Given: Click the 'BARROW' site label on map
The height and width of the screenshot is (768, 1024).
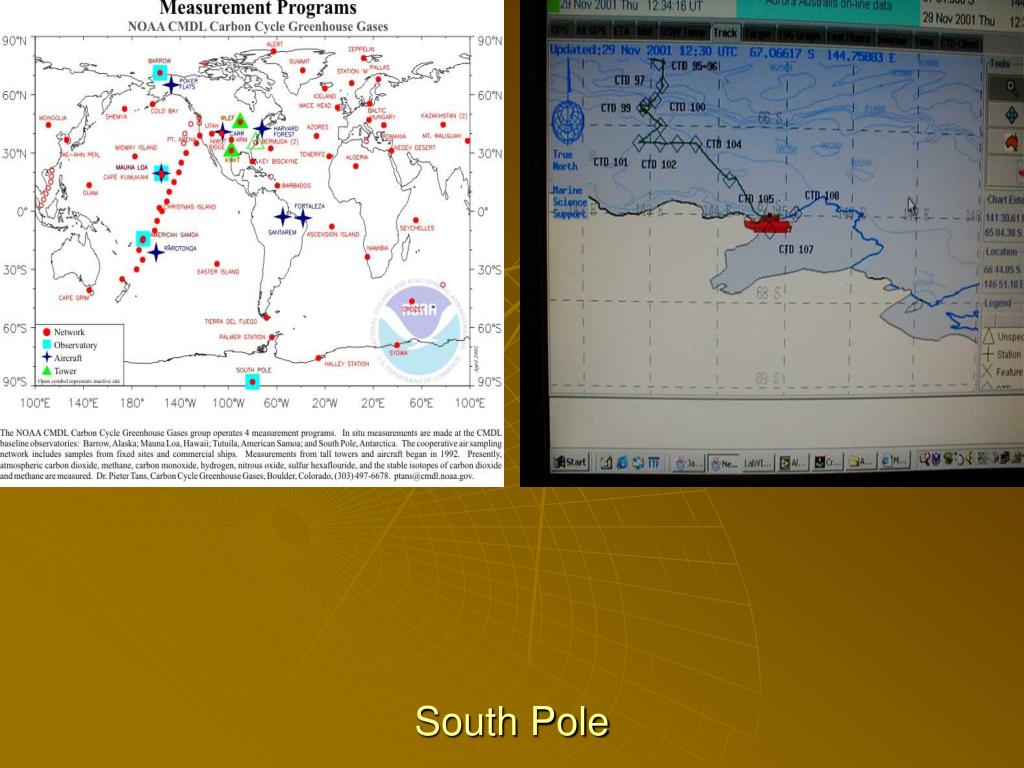Looking at the screenshot, I should click(159, 61).
